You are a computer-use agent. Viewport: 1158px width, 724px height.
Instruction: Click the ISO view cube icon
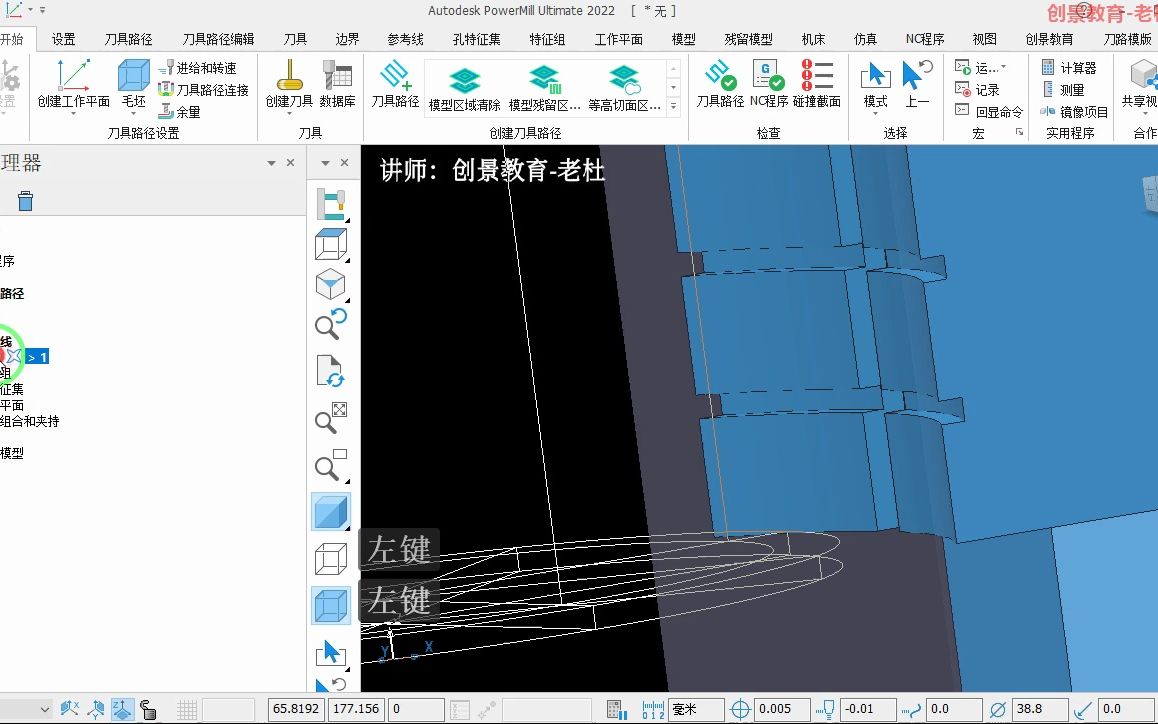click(331, 284)
